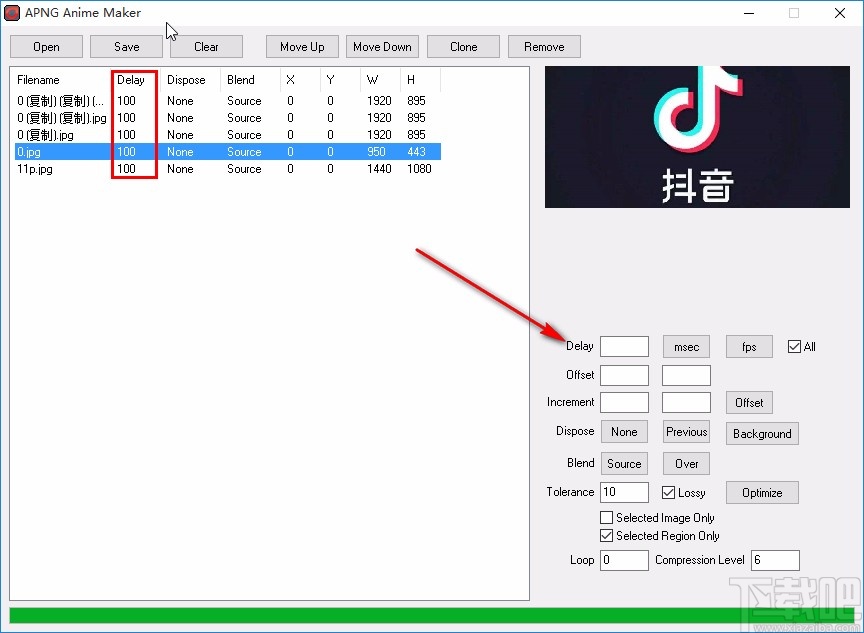Switch delay units to msec
864x633 pixels.
[686, 346]
